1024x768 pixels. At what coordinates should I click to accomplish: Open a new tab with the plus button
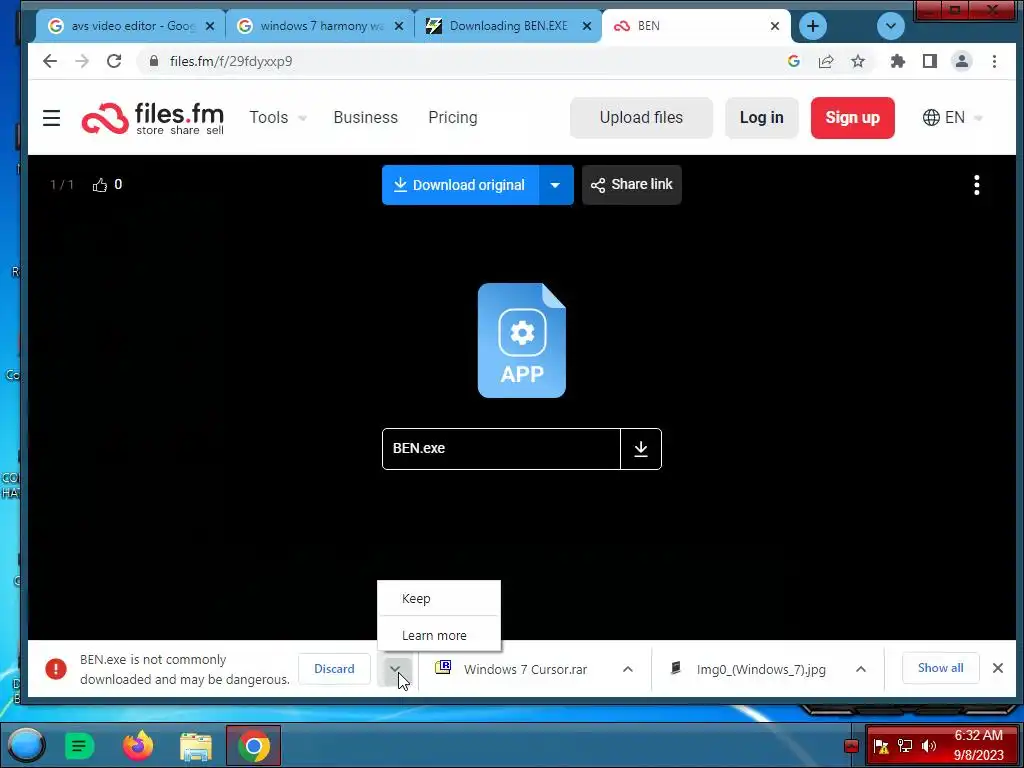pos(812,26)
